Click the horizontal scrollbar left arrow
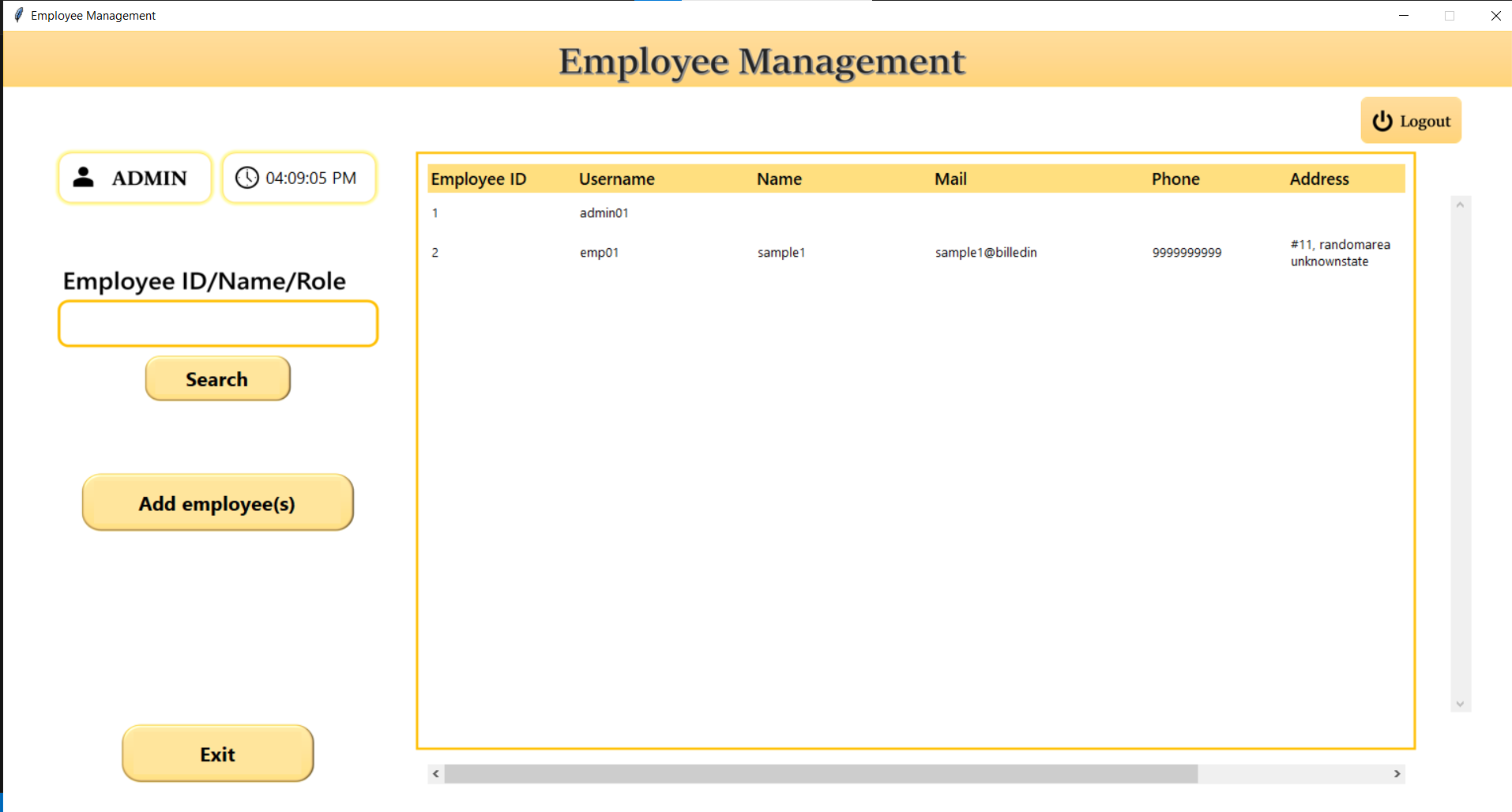This screenshot has width=1512, height=812. [435, 774]
